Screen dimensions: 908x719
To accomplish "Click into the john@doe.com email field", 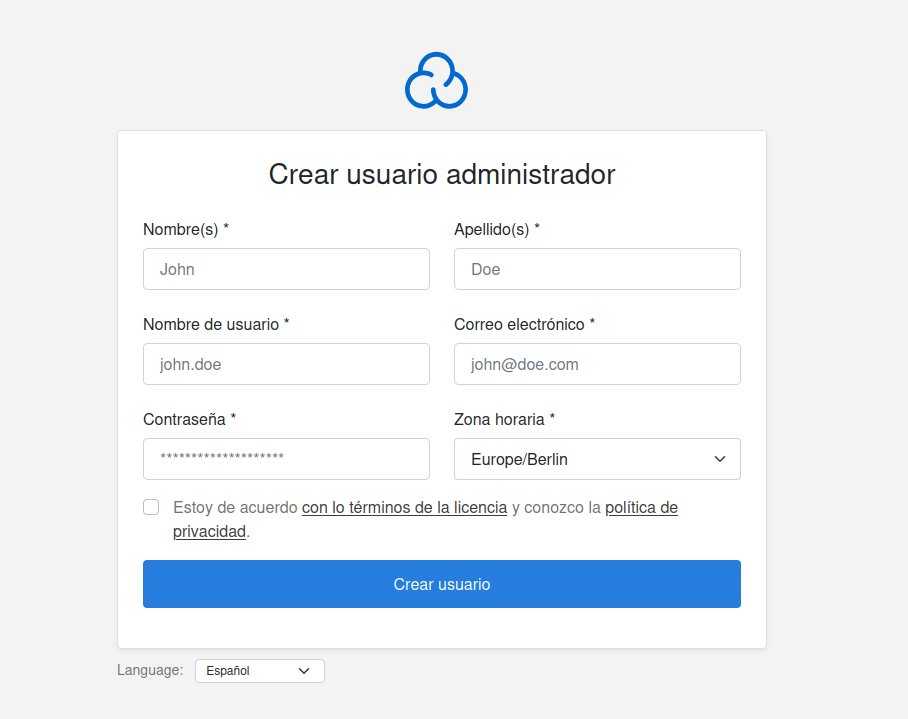I will (596, 364).
